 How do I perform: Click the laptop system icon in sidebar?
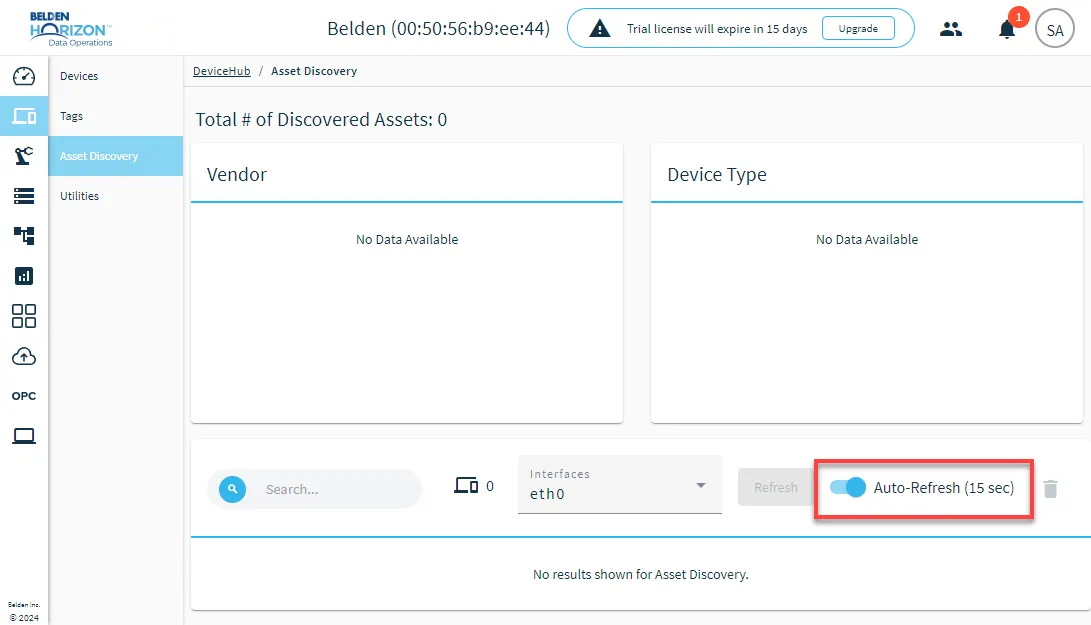(x=24, y=436)
